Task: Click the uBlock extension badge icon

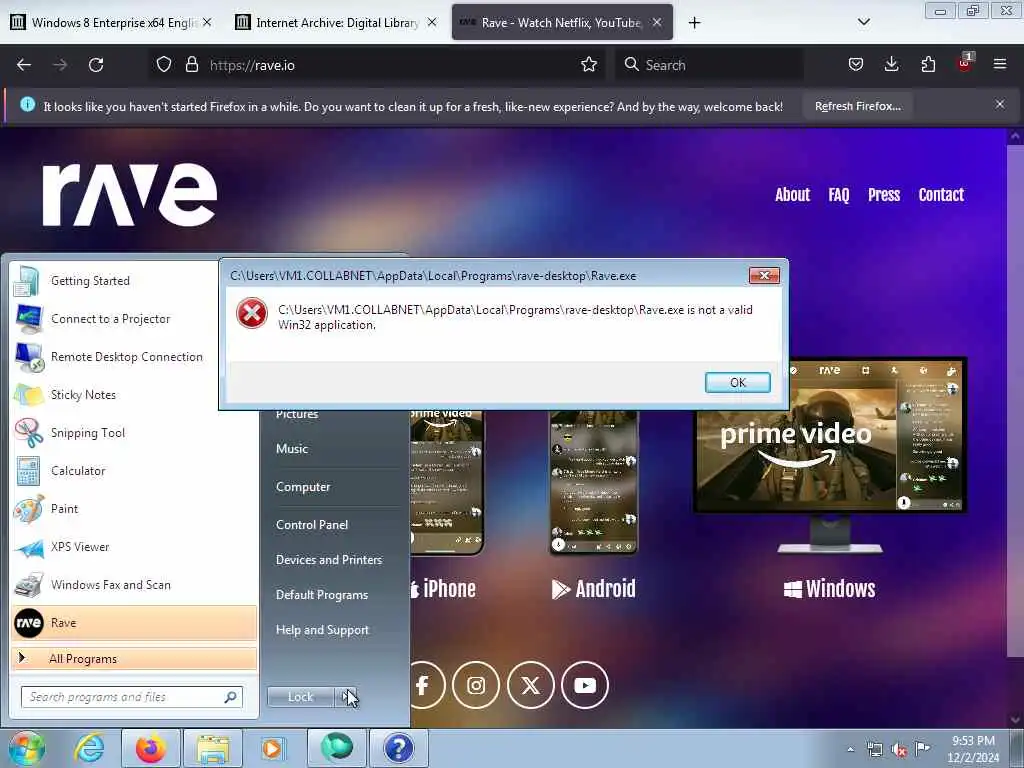Action: tap(965, 63)
